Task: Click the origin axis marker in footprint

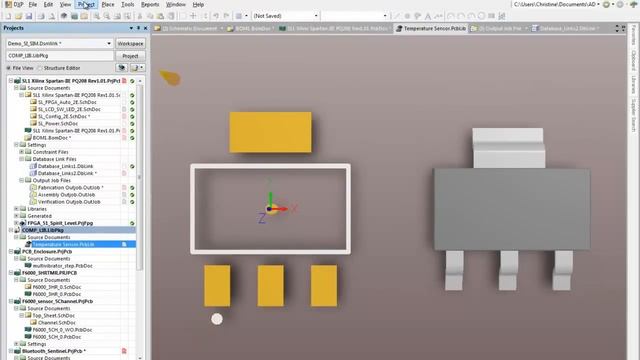Action: coord(270,209)
